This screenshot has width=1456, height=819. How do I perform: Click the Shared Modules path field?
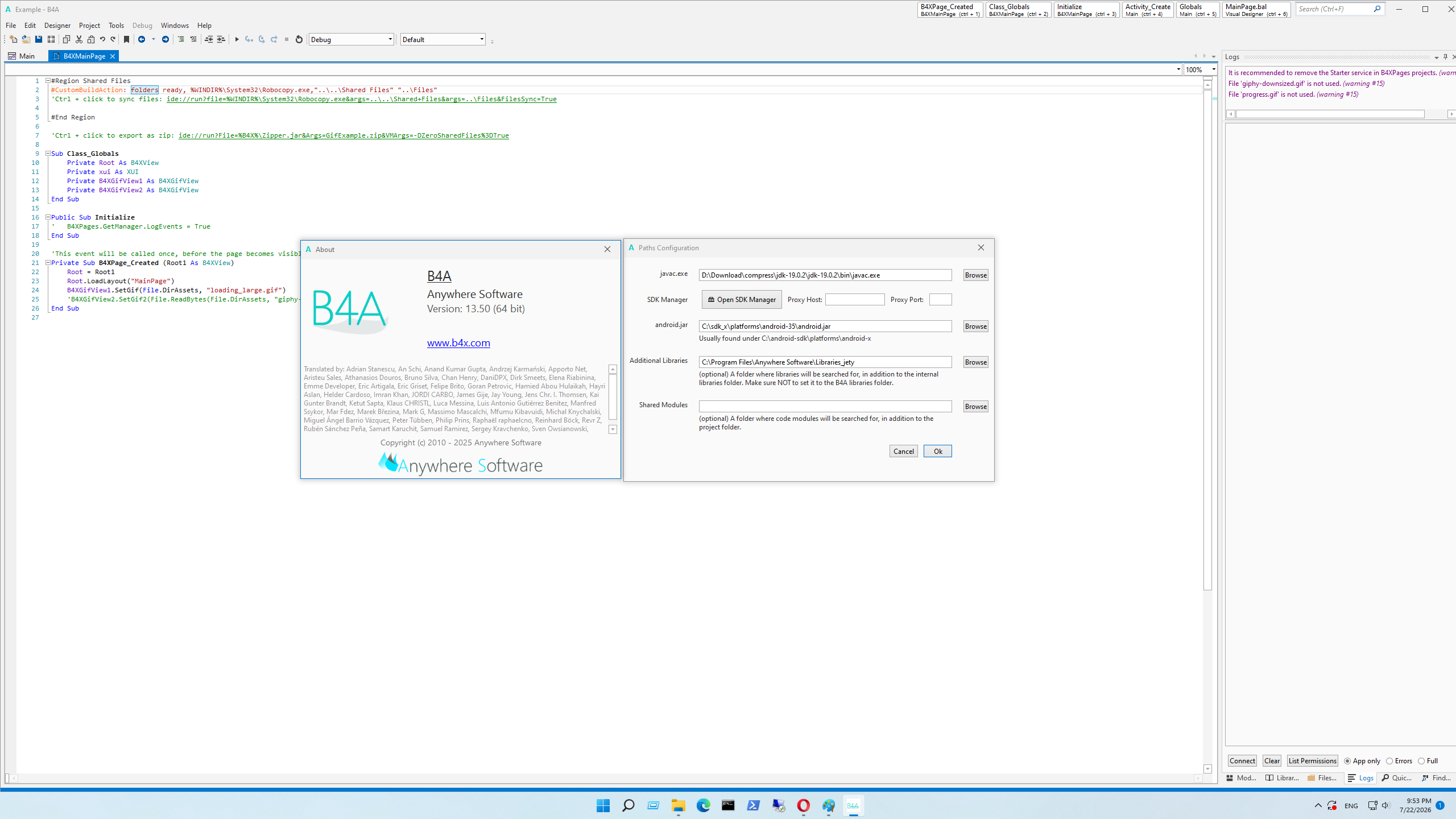point(825,406)
